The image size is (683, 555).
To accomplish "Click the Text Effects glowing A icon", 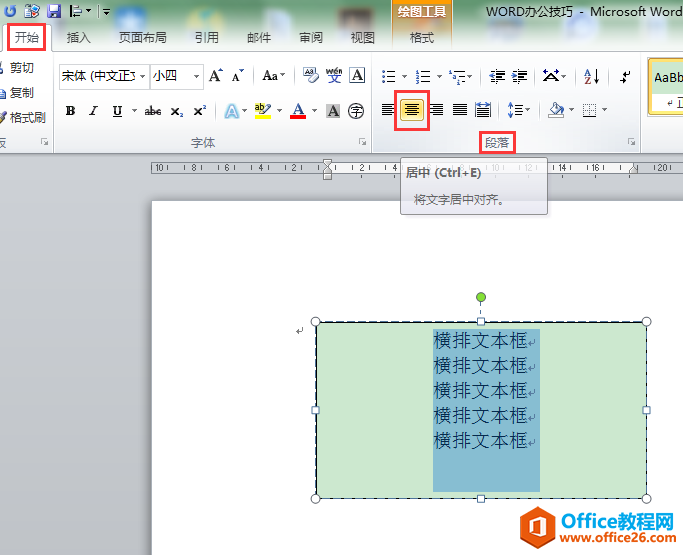I will (230, 111).
